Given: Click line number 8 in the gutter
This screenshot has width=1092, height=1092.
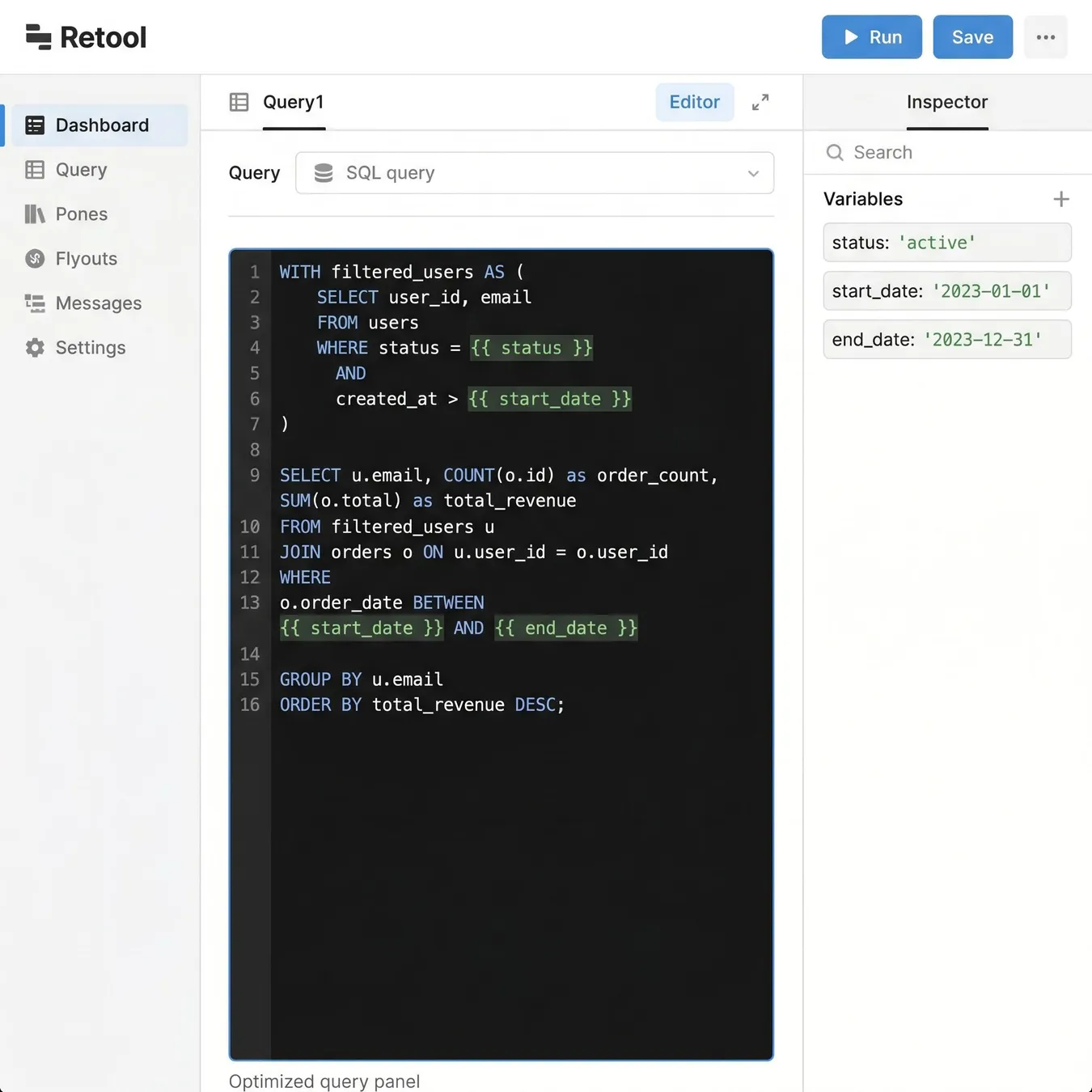Looking at the screenshot, I should tap(255, 450).
